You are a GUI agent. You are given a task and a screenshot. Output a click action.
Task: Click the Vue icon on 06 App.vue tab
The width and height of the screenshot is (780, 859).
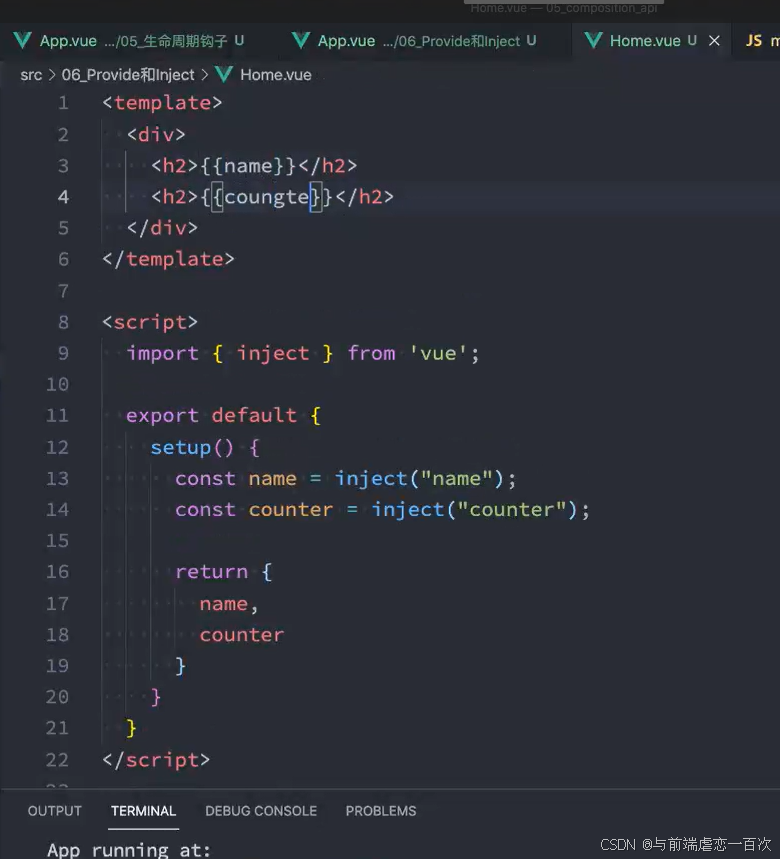pyautogui.click(x=301, y=41)
